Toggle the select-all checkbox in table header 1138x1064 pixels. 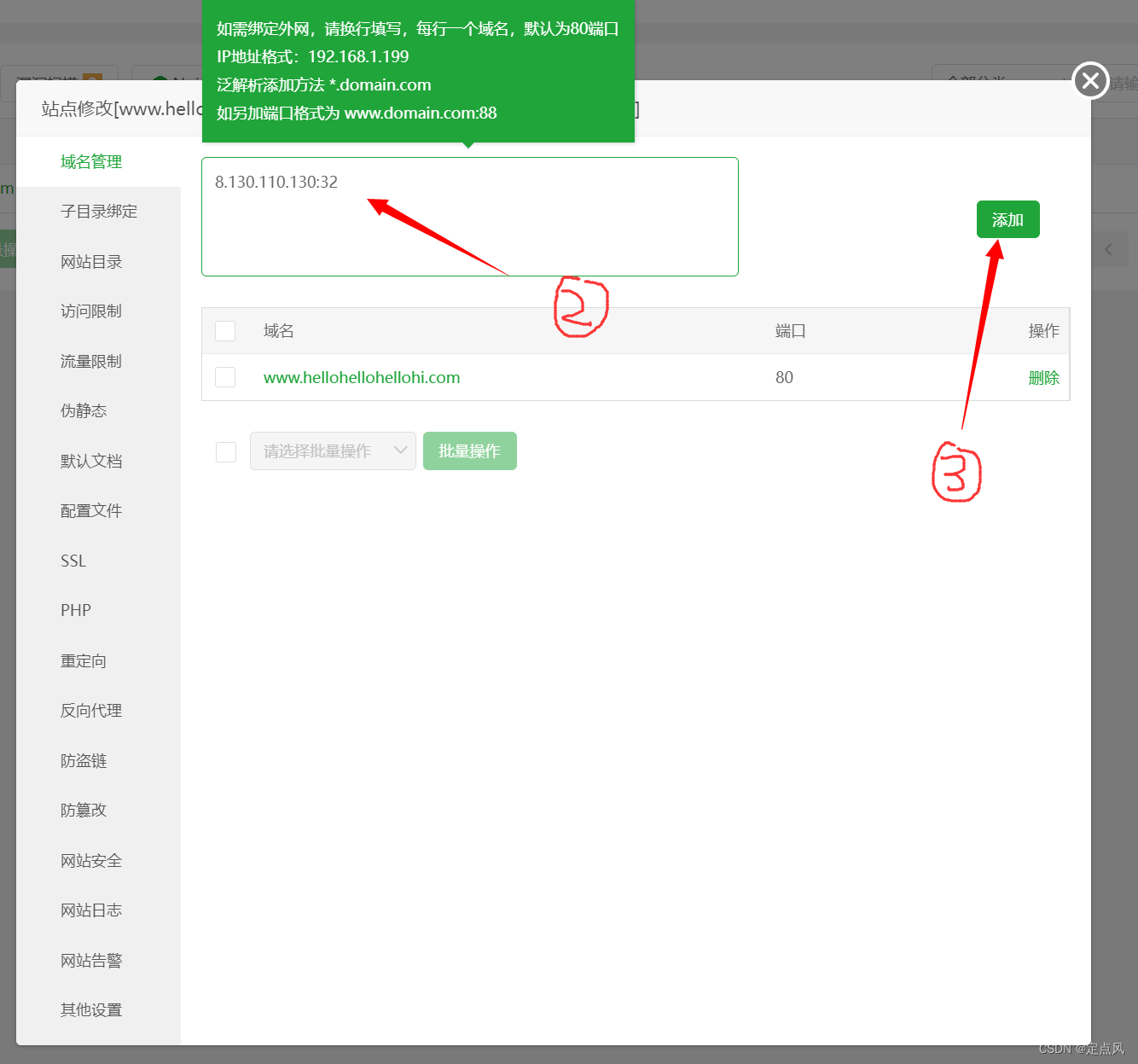click(225, 331)
